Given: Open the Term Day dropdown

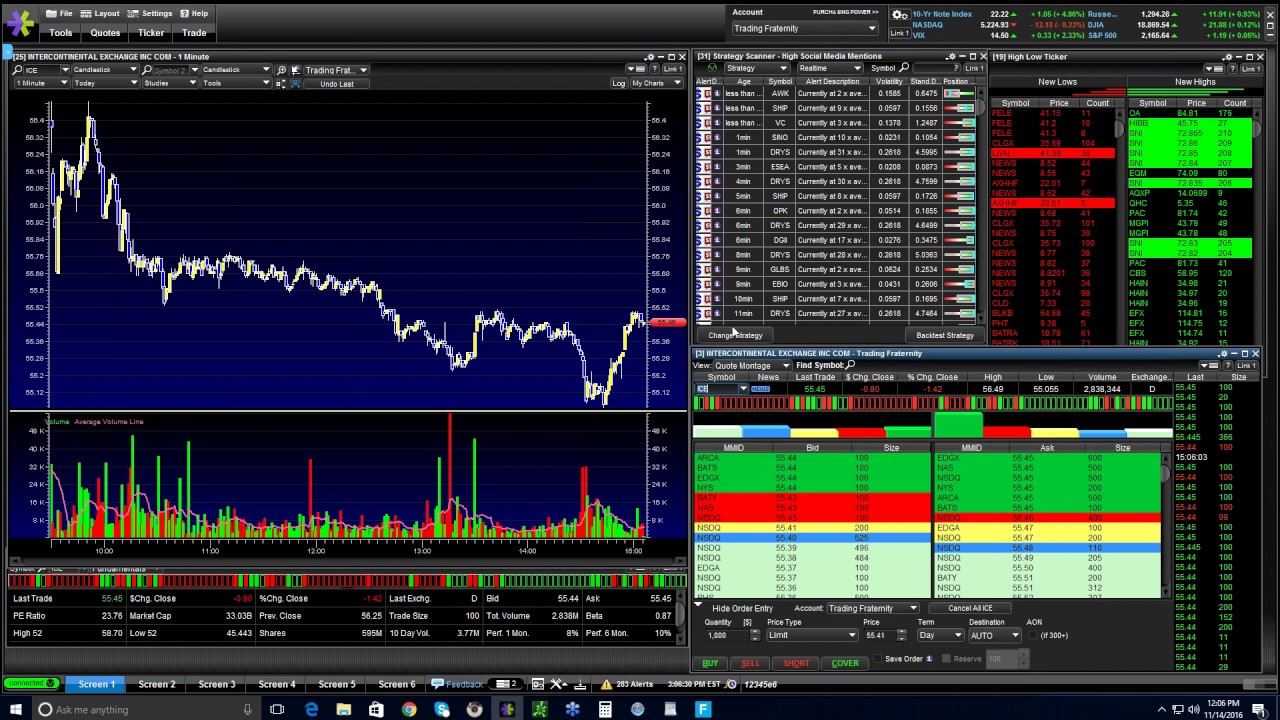Looking at the screenshot, I should (940, 635).
